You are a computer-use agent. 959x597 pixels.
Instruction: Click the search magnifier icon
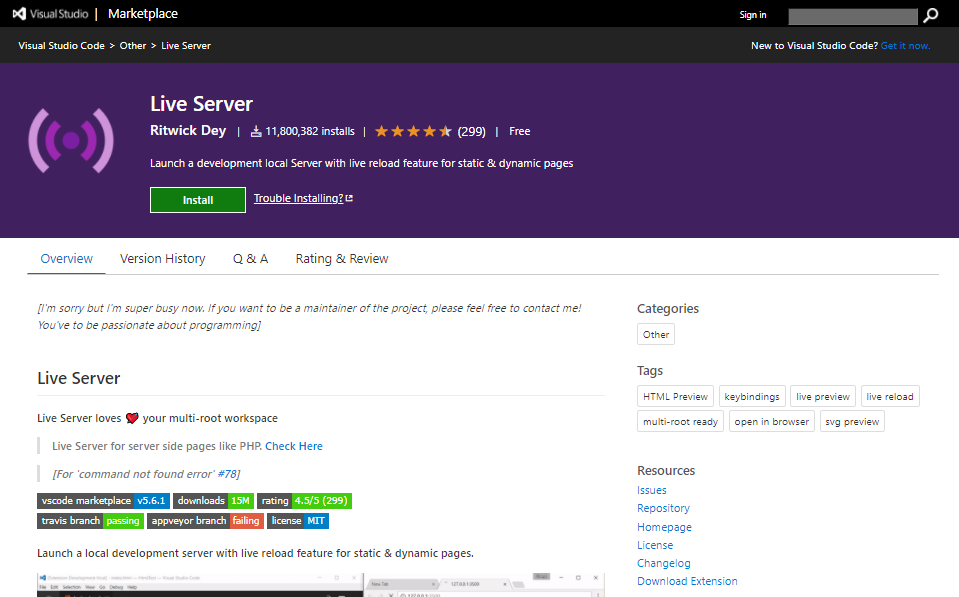pyautogui.click(x=930, y=15)
